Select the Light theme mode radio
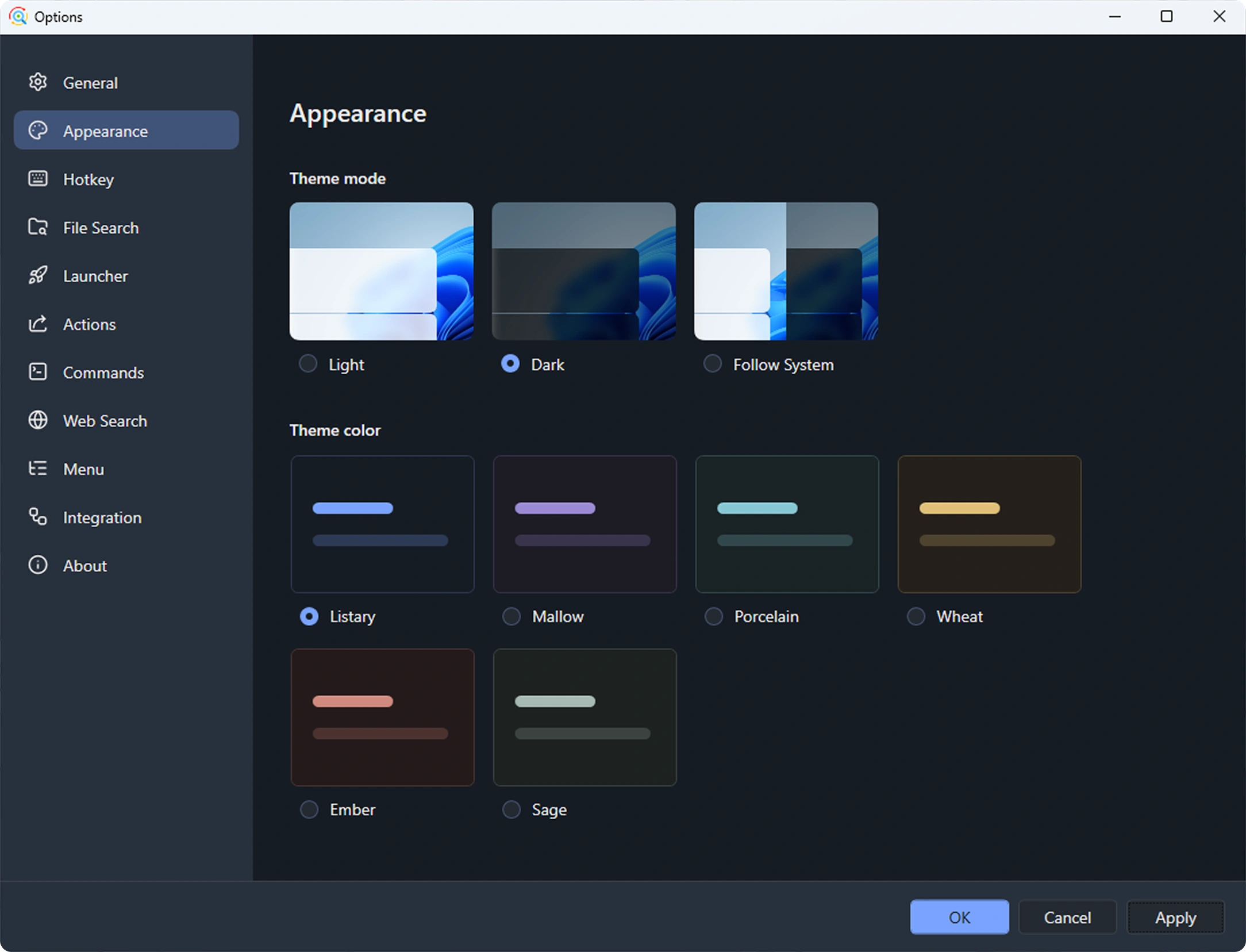This screenshot has height=952, width=1246. 308,364
